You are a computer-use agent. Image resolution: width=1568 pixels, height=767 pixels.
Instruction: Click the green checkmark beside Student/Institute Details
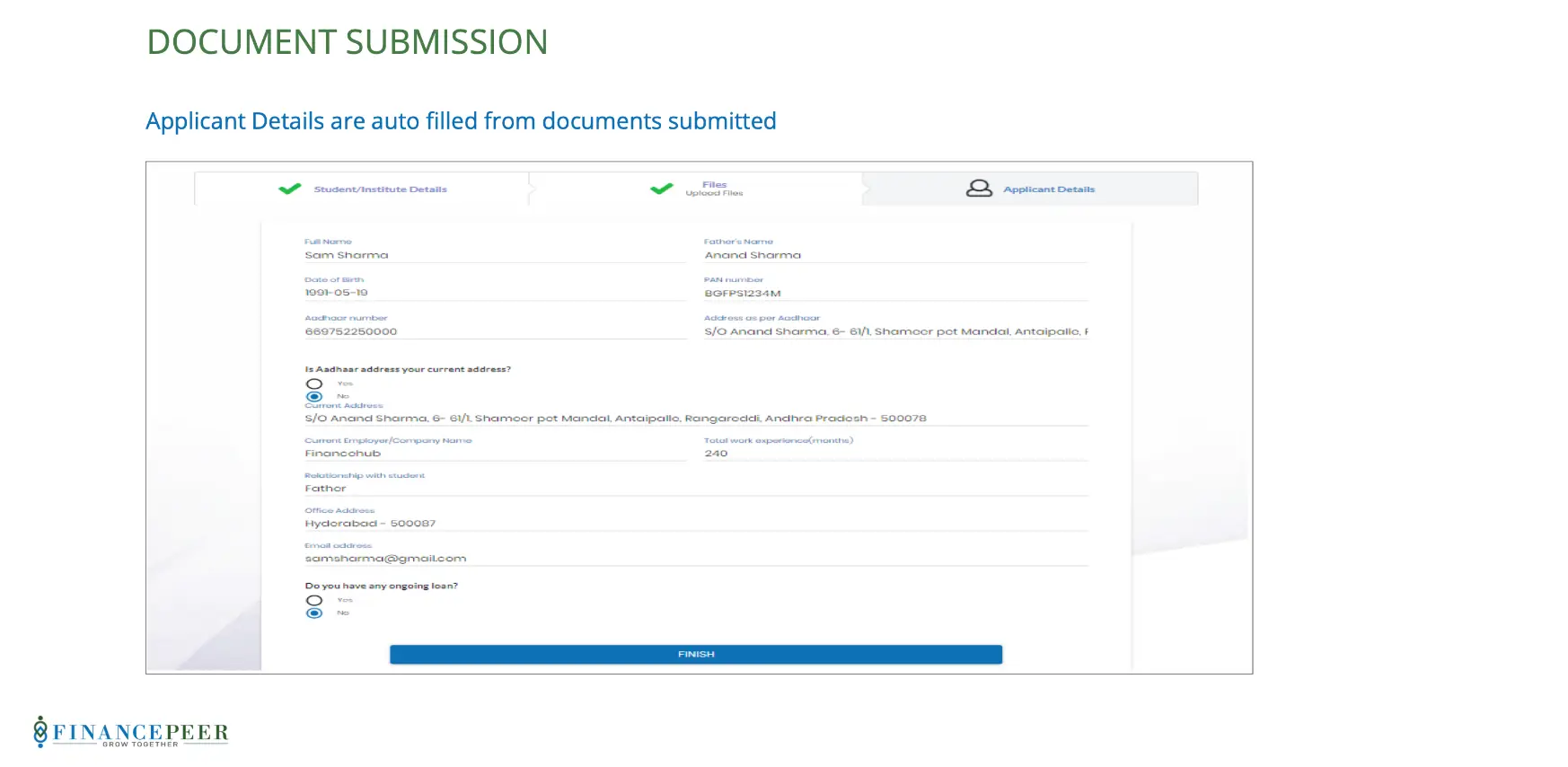[x=289, y=190]
